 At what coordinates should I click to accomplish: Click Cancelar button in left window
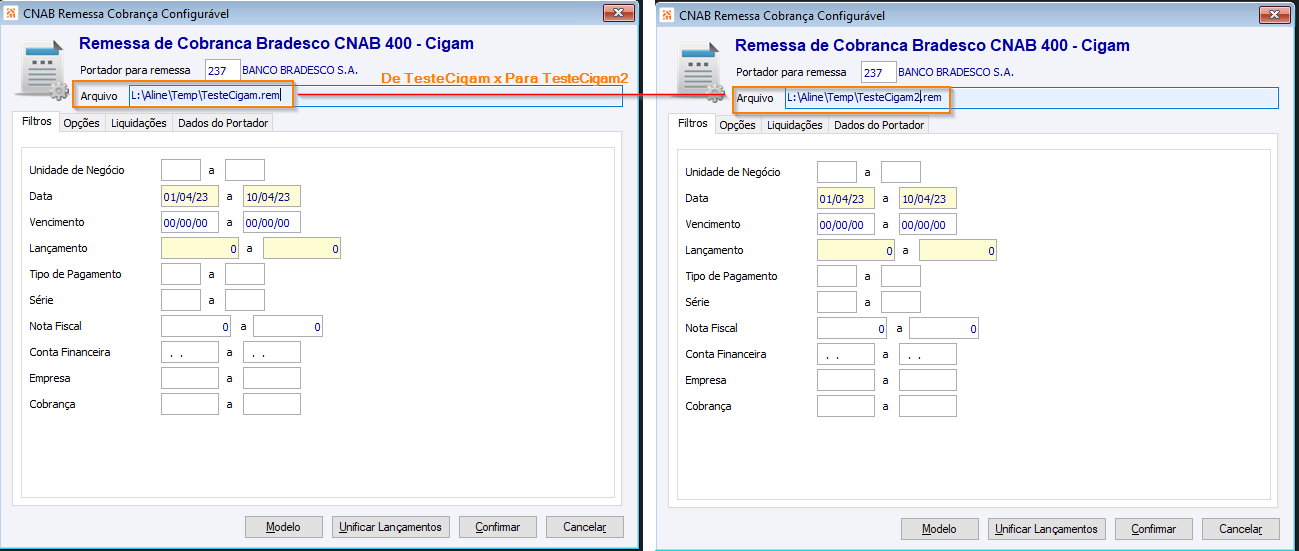tap(585, 527)
